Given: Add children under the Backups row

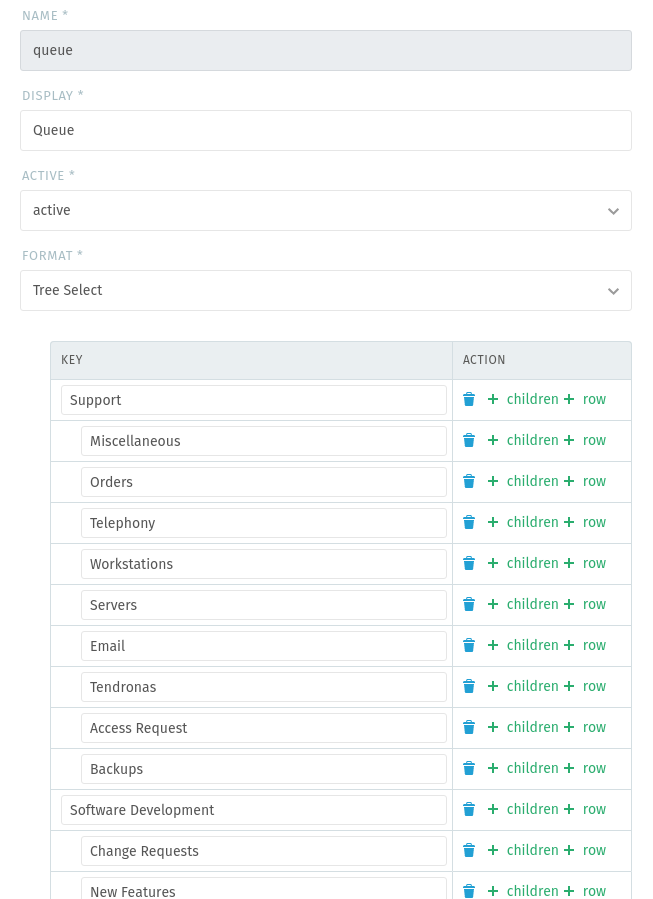Looking at the screenshot, I should (523, 768).
